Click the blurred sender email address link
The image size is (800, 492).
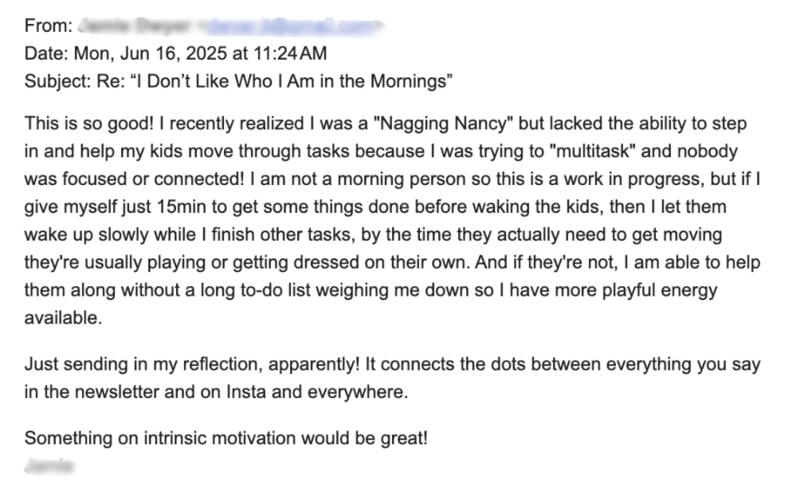291,26
